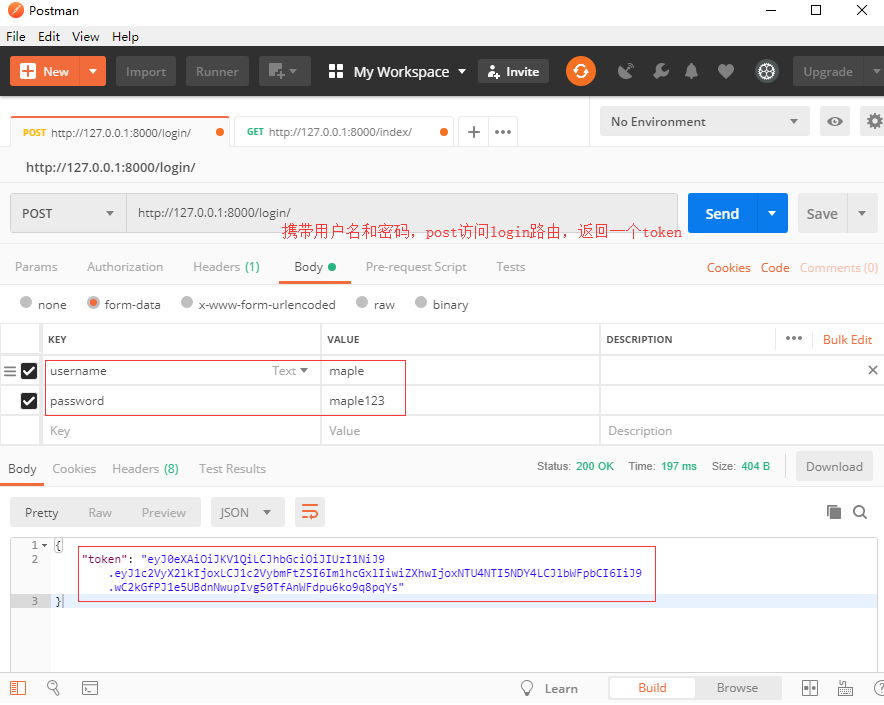The width and height of the screenshot is (884, 705).
Task: Switch bottom toggle to Browse mode
Action: (737, 688)
